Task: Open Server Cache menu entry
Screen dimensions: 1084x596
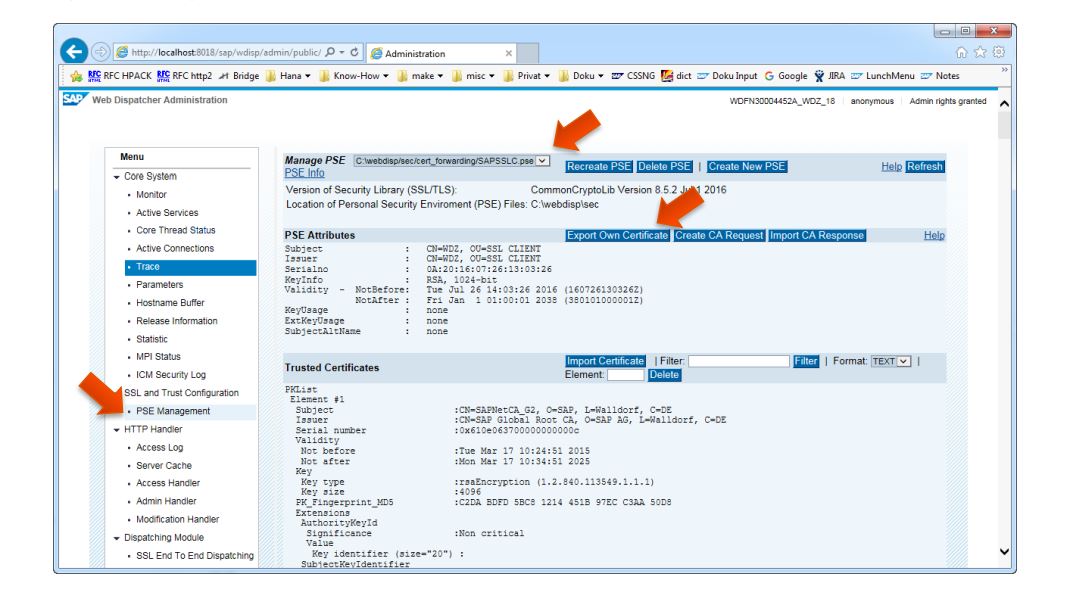Action: (x=164, y=466)
